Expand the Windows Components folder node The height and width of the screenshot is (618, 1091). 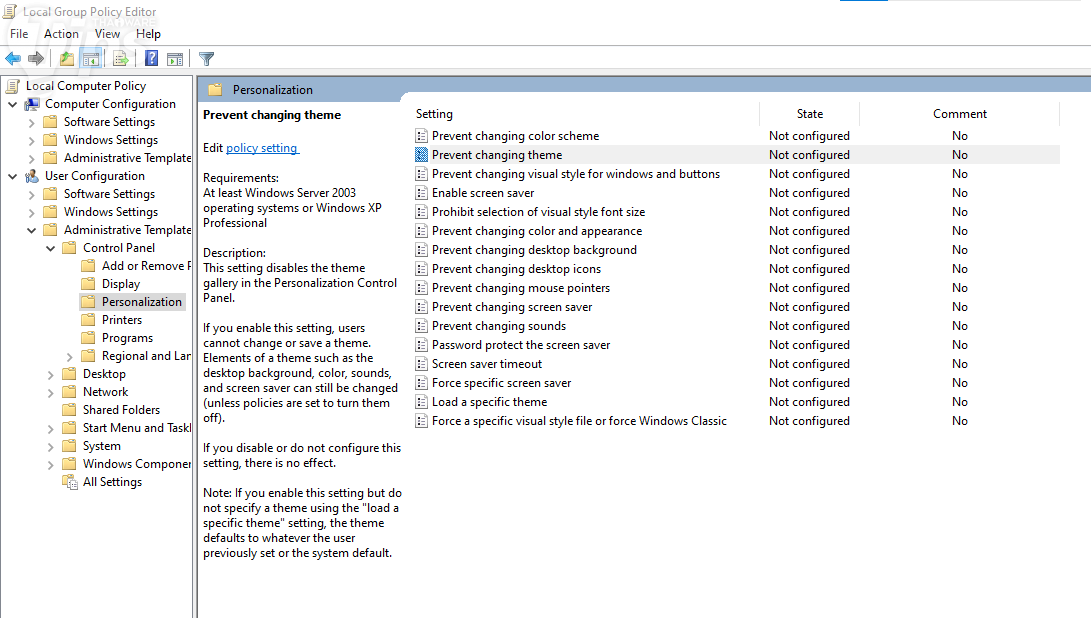point(51,464)
